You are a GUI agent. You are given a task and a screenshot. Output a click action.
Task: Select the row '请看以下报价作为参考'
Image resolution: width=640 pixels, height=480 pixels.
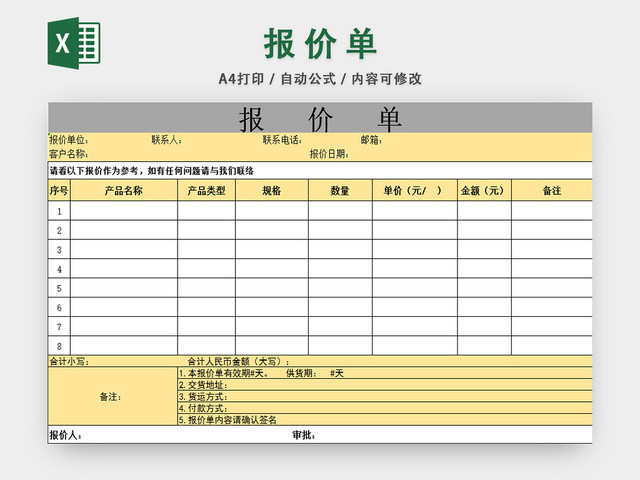320,171
